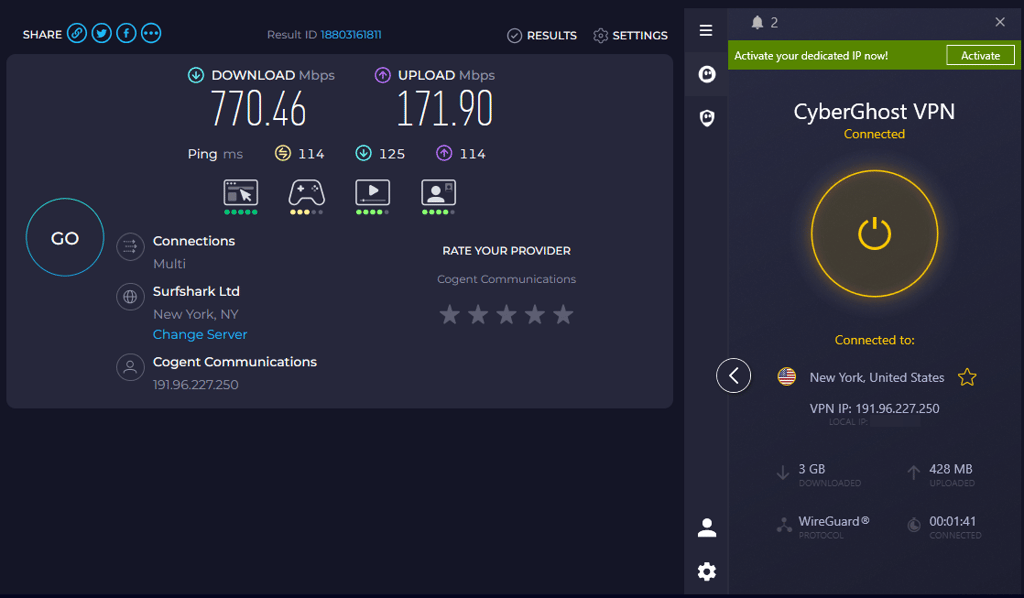Viewport: 1024px width, 598px height.
Task: Click the New York, NY location text
Action: [195, 314]
